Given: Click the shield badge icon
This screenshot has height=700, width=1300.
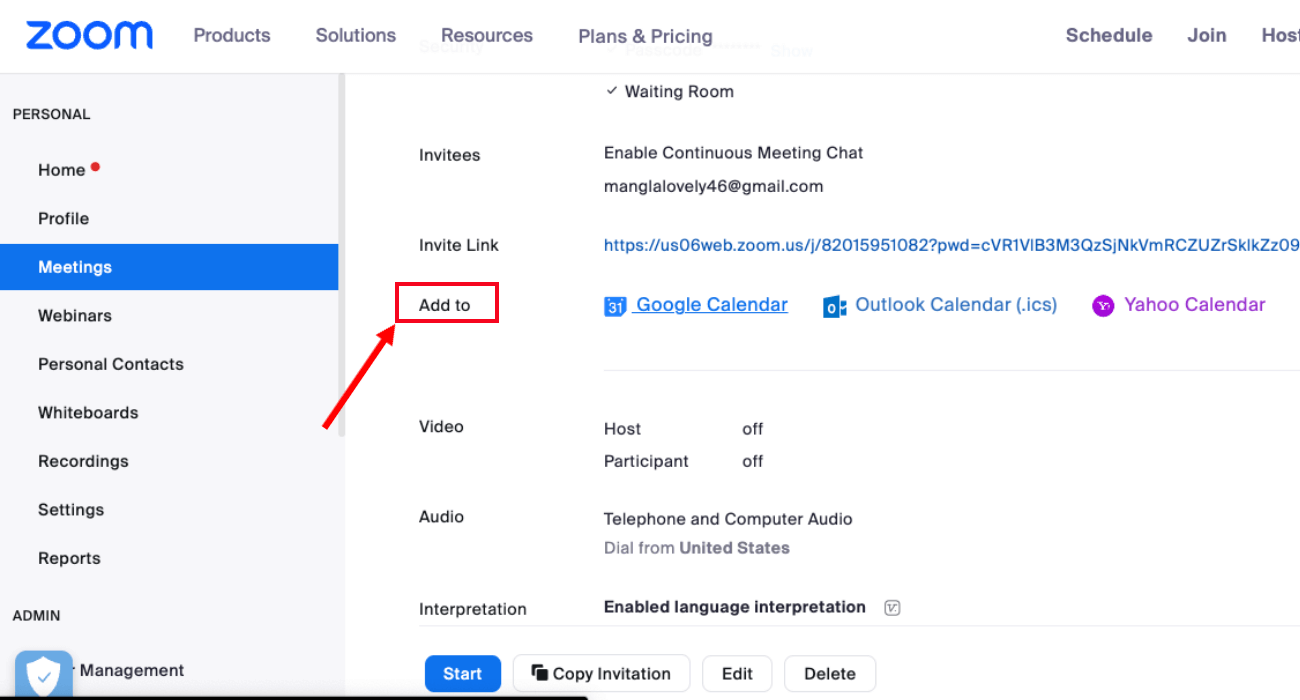Looking at the screenshot, I should click(x=44, y=675).
